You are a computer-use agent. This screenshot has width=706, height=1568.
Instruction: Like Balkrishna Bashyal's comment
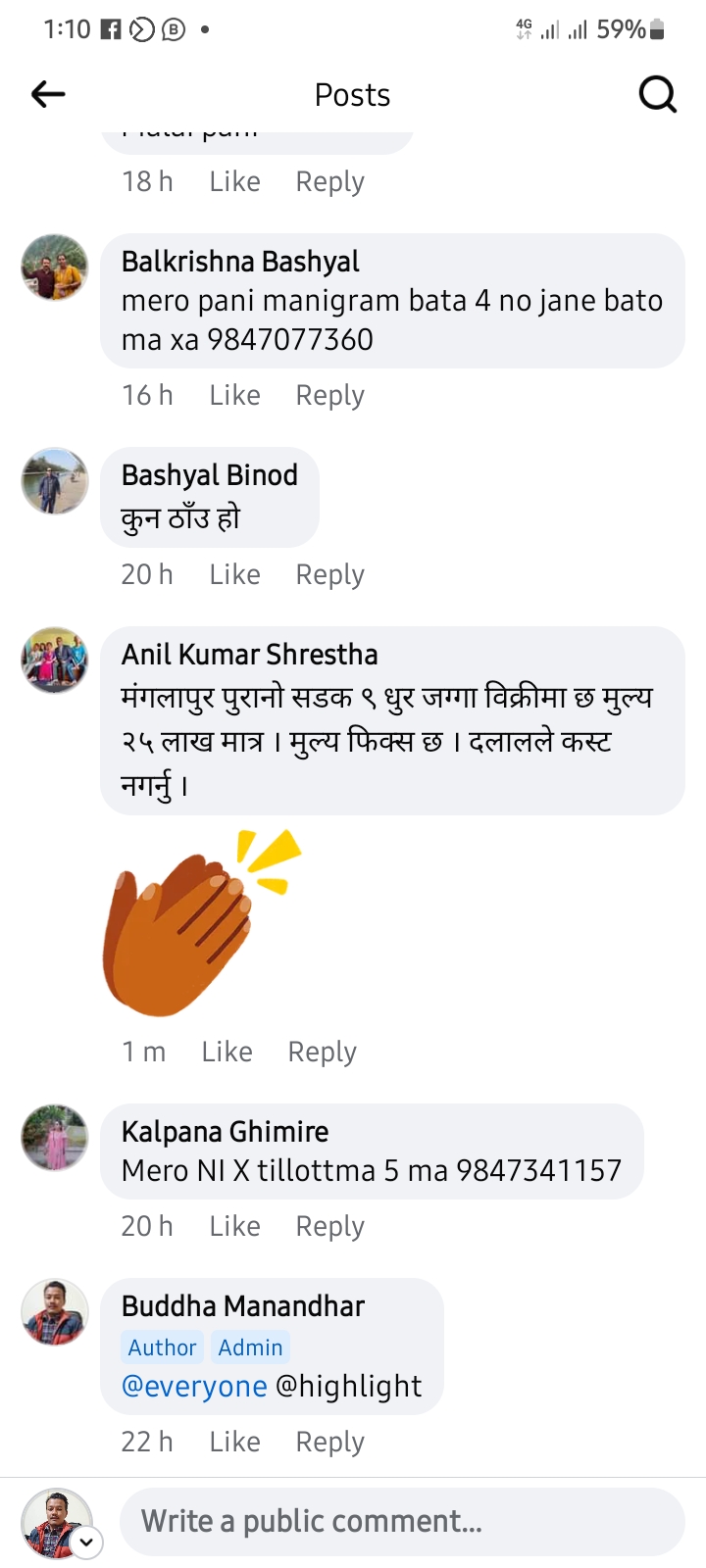pyautogui.click(x=234, y=395)
